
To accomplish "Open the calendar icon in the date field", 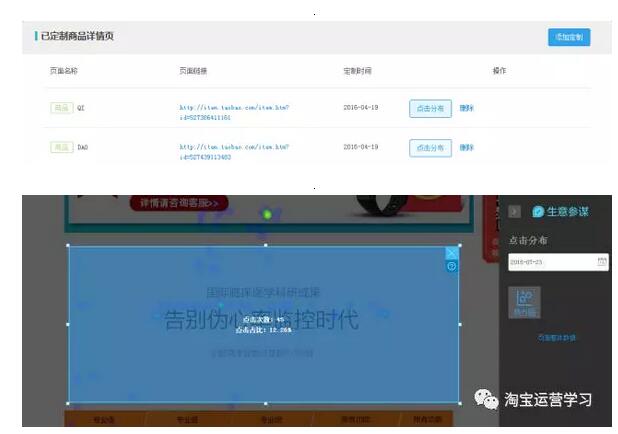I will [601, 262].
